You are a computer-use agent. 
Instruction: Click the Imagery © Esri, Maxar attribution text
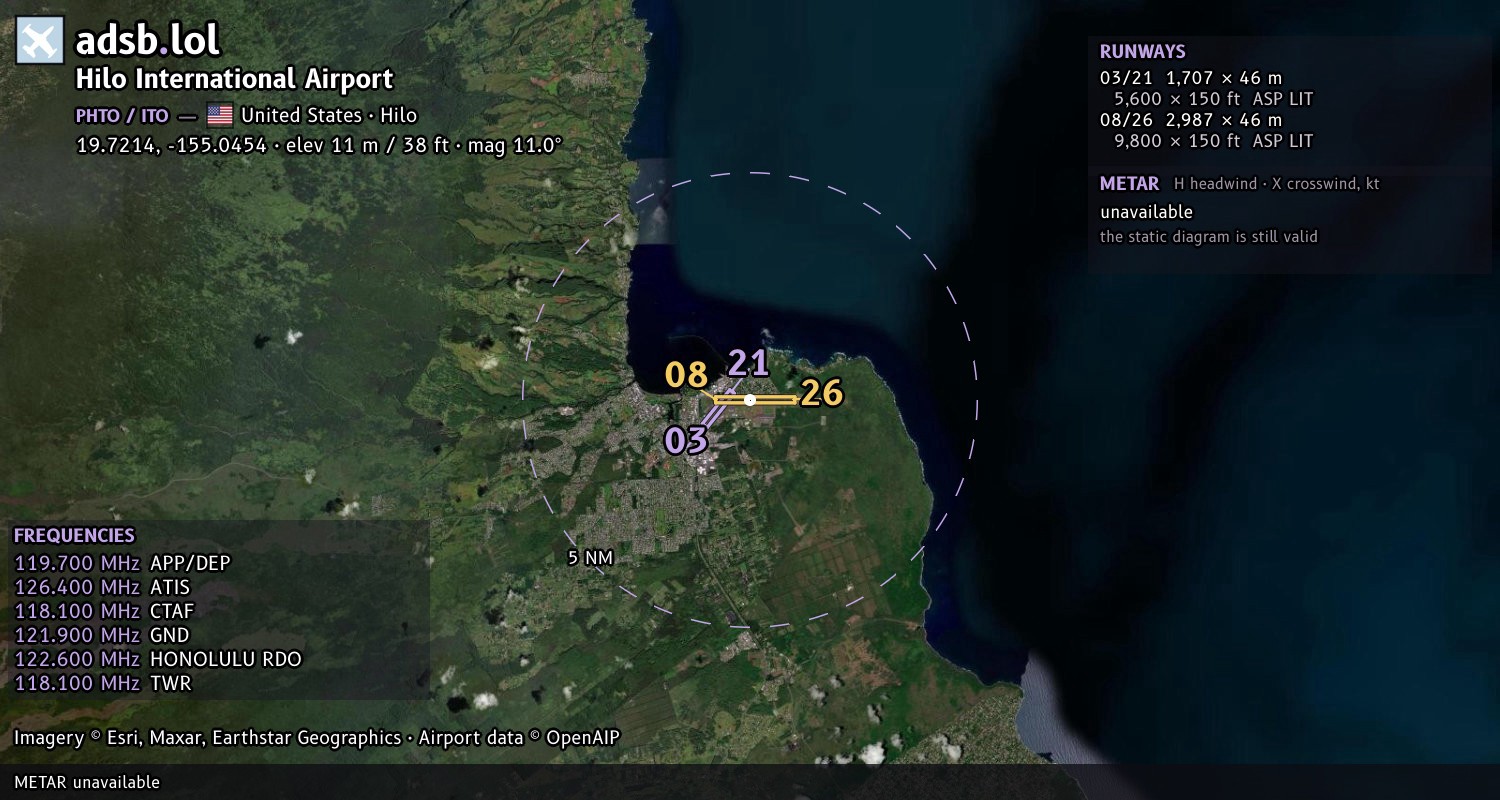point(207,738)
